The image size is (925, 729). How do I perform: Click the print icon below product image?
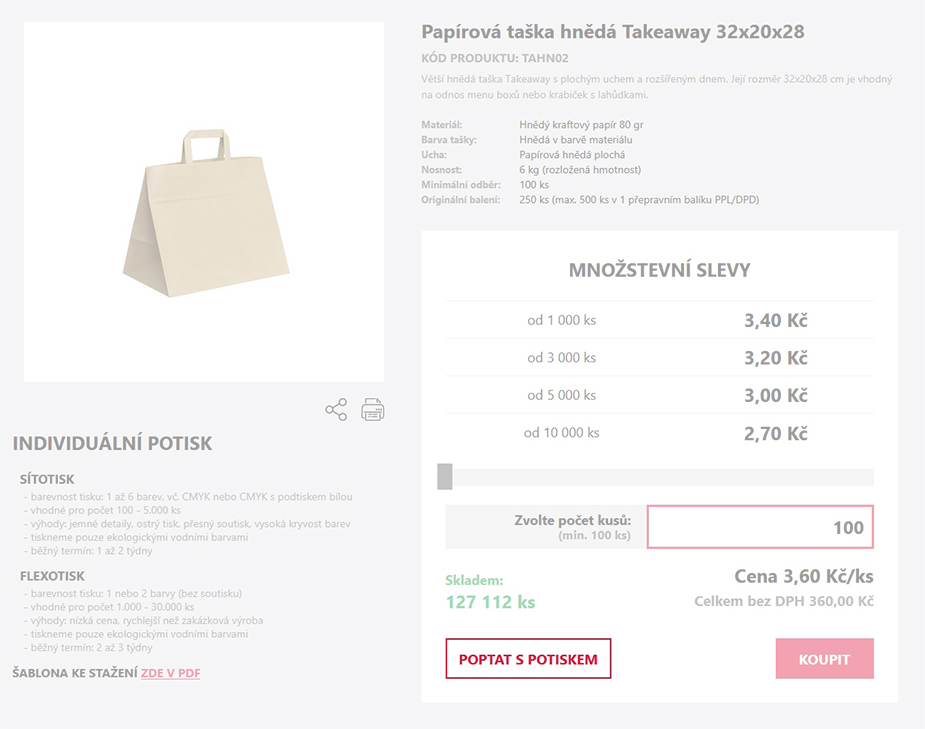click(x=373, y=410)
